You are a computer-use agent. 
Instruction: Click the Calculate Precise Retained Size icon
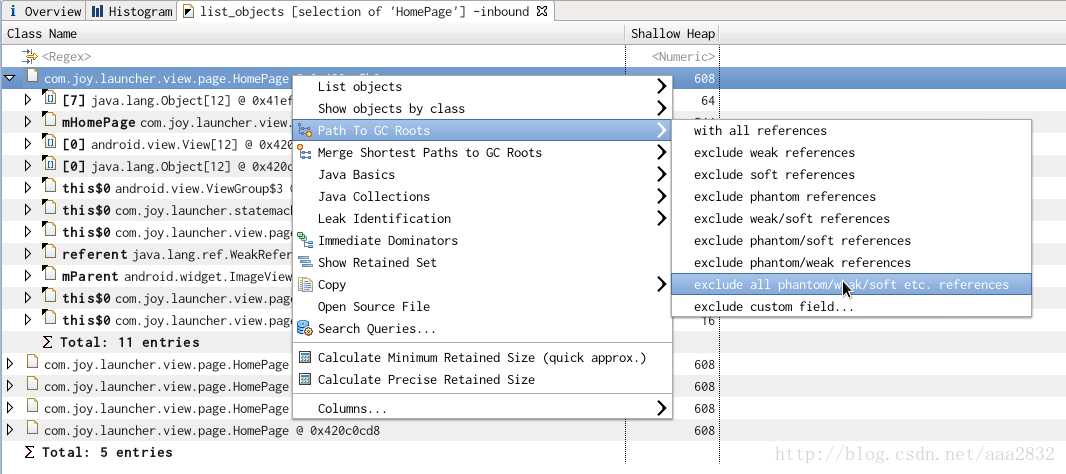[x=305, y=379]
